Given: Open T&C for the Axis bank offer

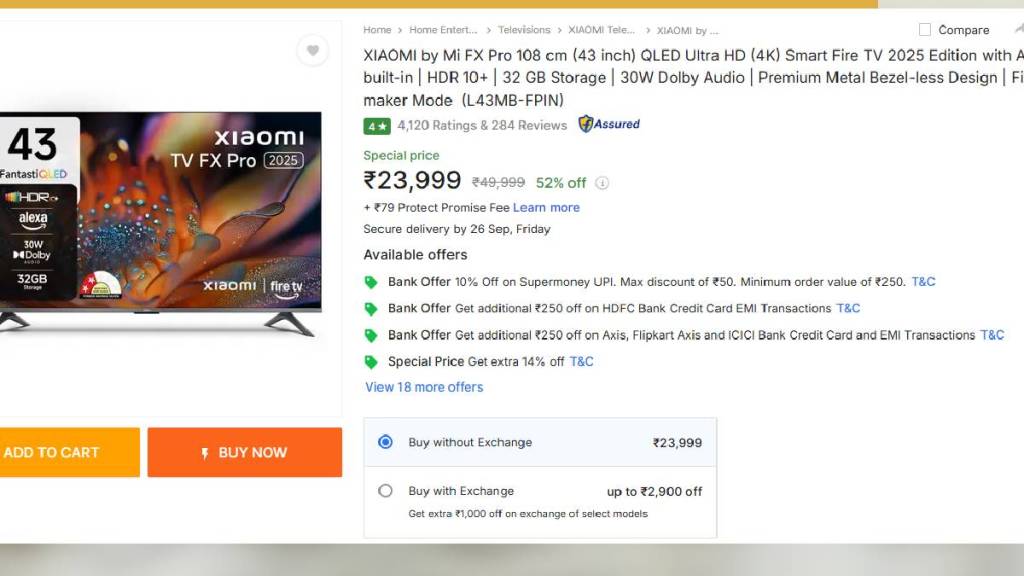Looking at the screenshot, I should (x=992, y=335).
